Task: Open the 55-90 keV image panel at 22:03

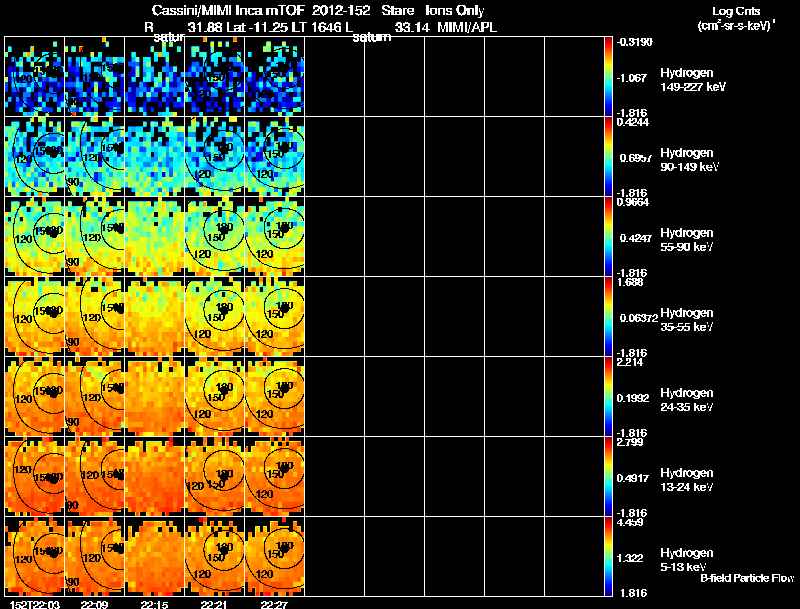Action: [x=35, y=237]
